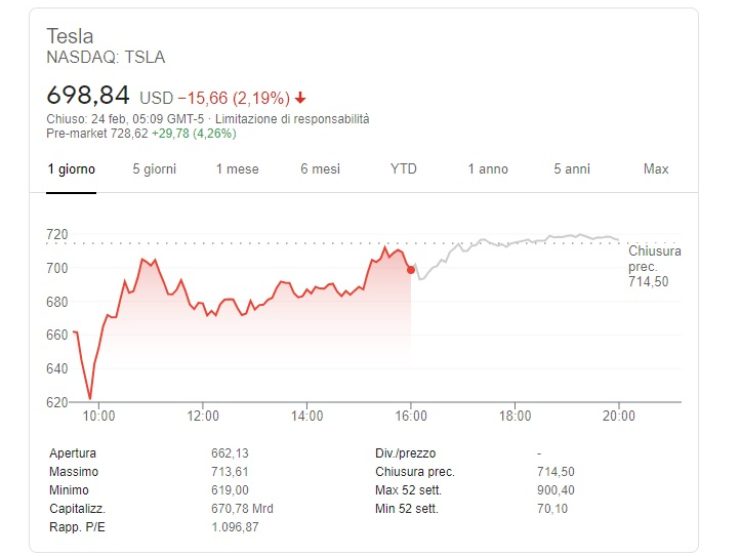Click the red down arrow beside price change
740x556 pixels.
pos(301,98)
